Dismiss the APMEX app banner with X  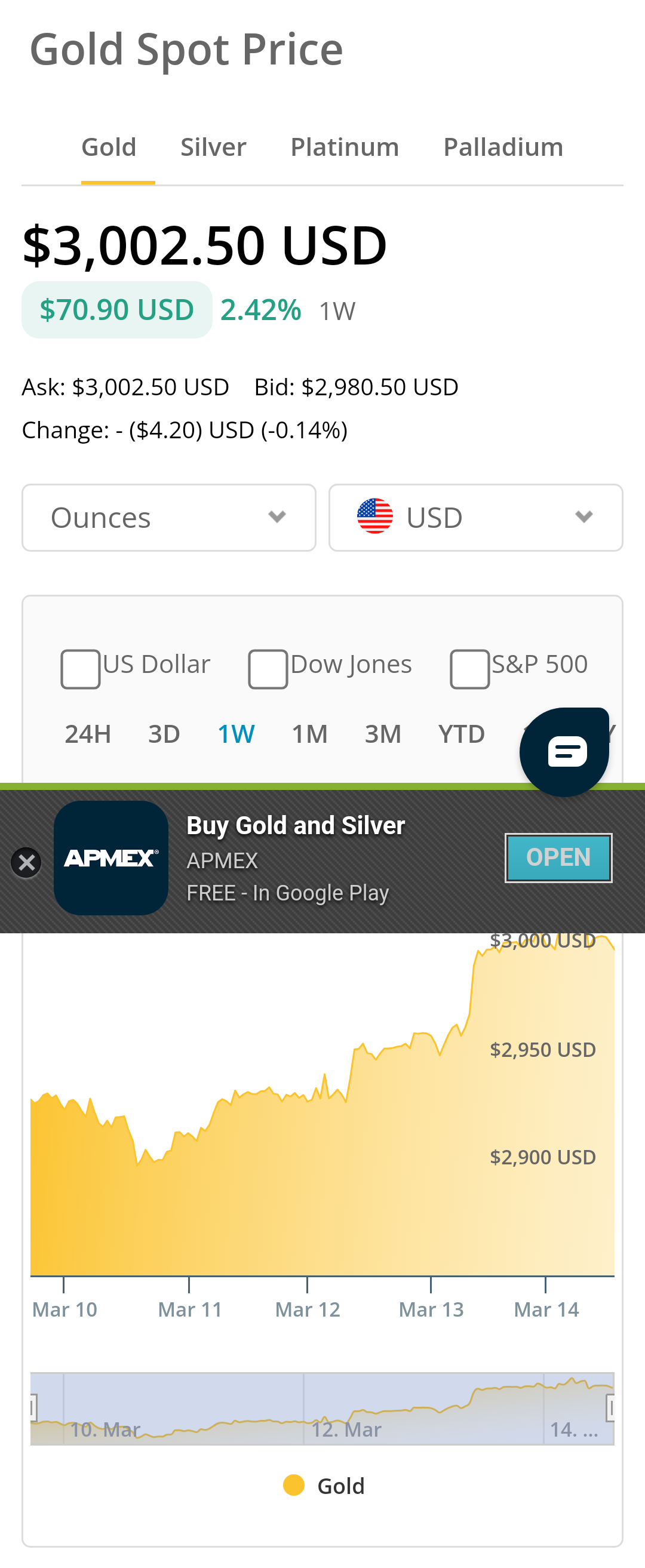(x=26, y=863)
